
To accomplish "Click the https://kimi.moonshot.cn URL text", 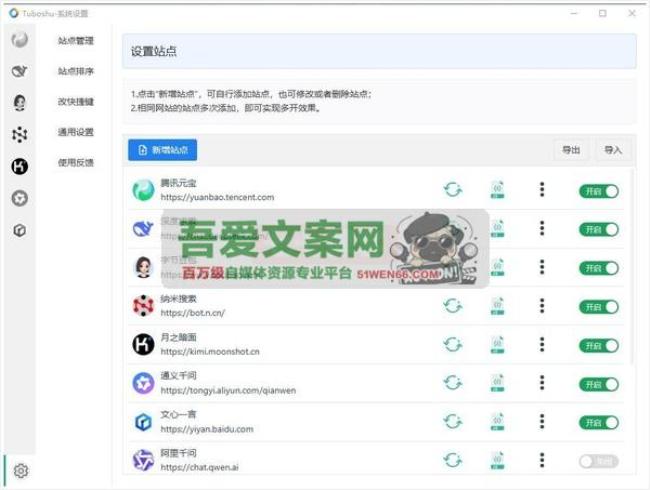I will pyautogui.click(x=210, y=352).
